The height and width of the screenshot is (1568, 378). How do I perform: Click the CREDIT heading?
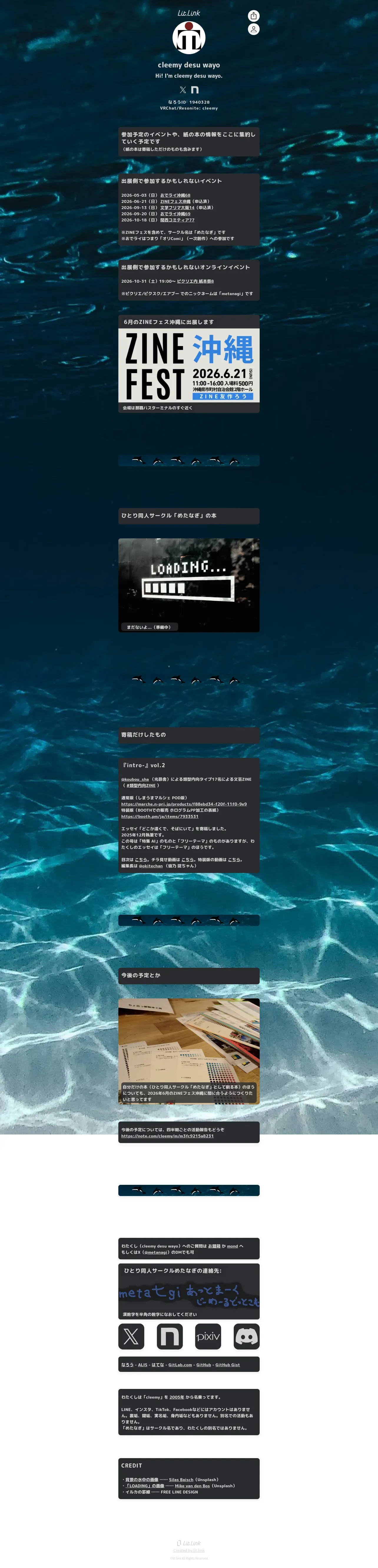(132, 1466)
